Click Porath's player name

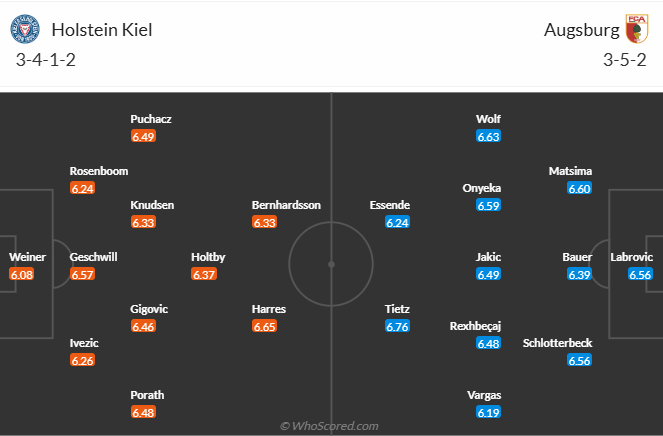pyautogui.click(x=147, y=394)
